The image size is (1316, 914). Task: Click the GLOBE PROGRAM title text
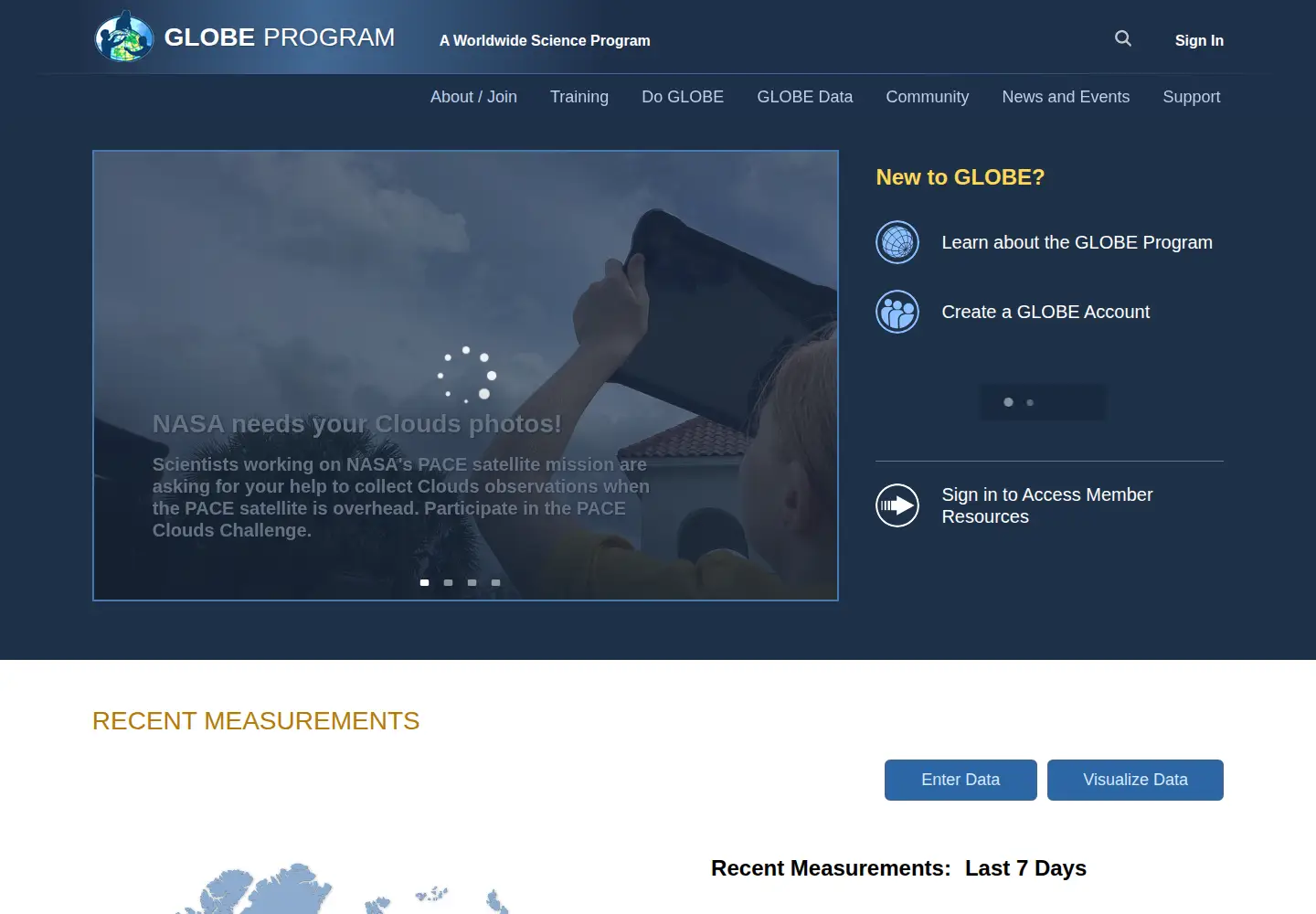[280, 37]
